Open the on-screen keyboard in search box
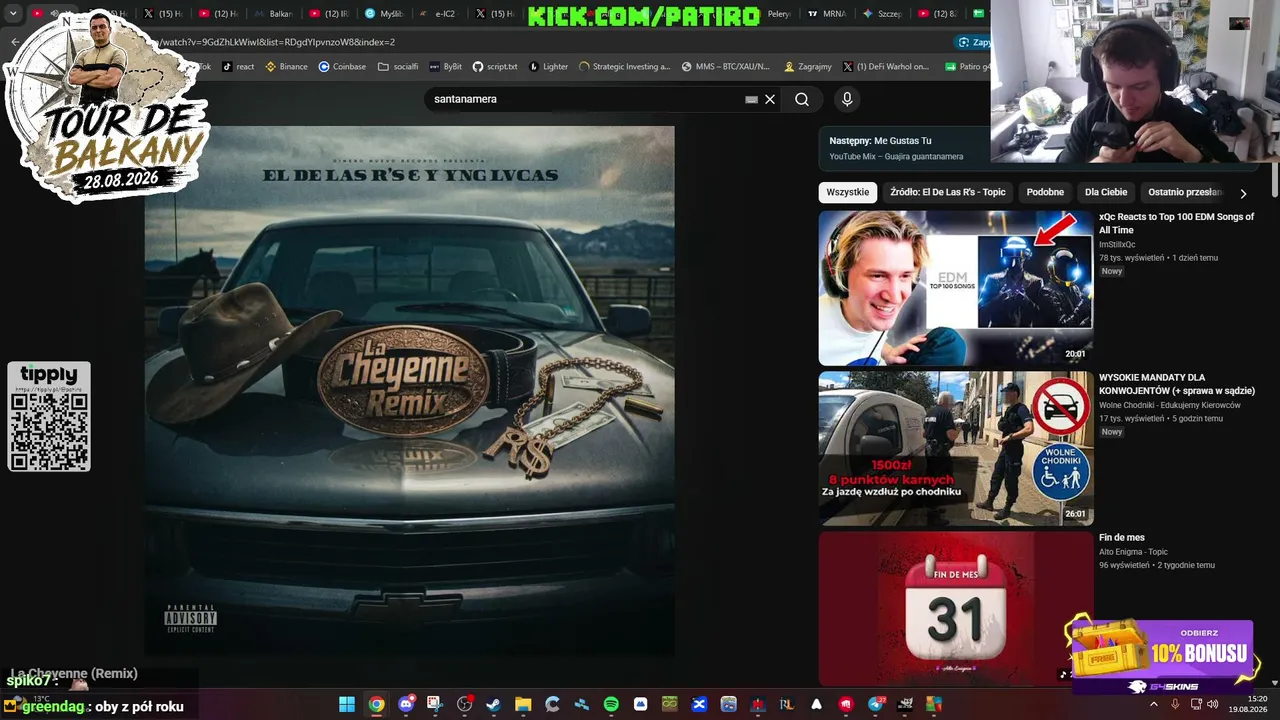Viewport: 1280px width, 720px height. pos(751,99)
